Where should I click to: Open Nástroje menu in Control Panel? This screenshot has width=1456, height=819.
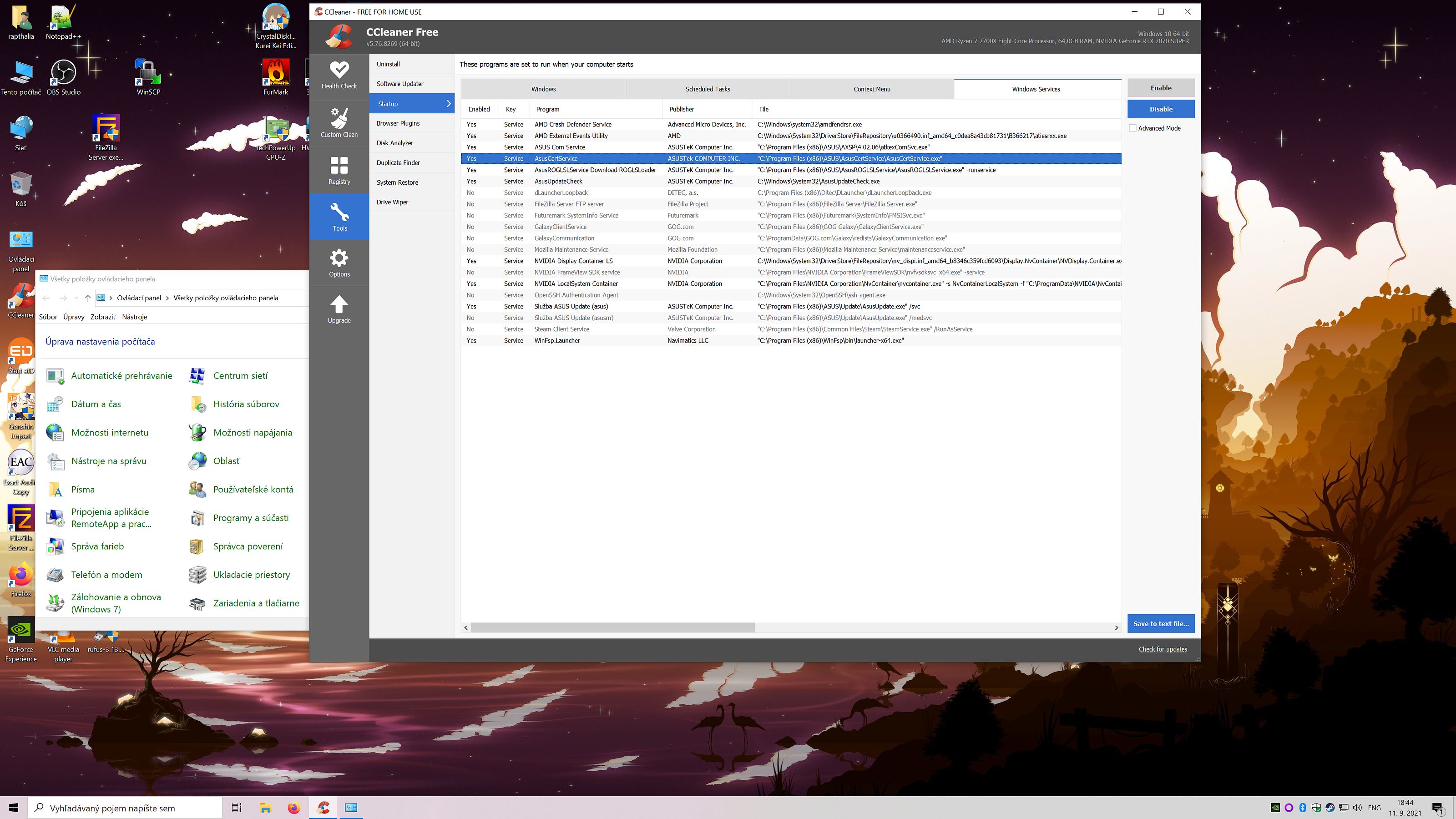(x=135, y=317)
